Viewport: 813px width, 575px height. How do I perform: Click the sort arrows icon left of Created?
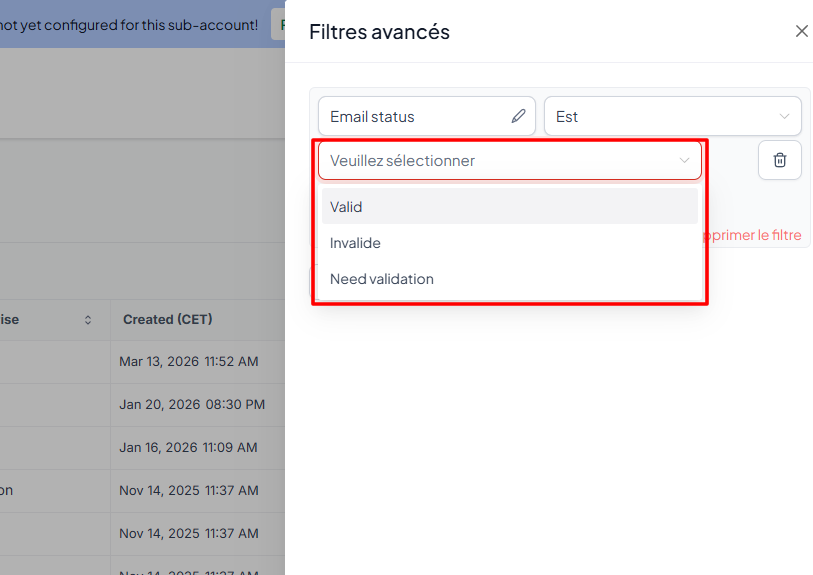coord(88,320)
